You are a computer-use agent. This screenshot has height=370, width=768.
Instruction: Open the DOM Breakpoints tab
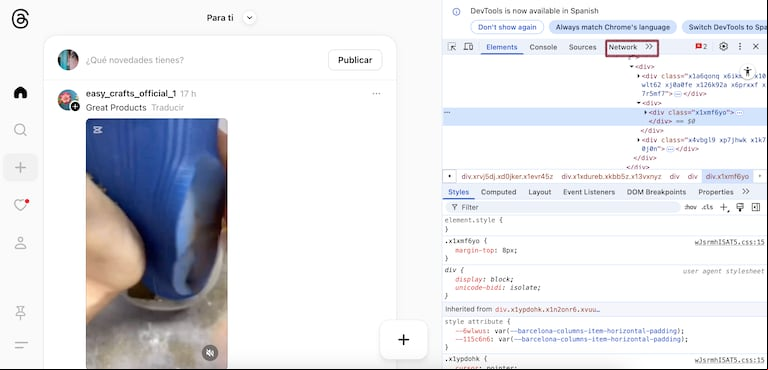pyautogui.click(x=656, y=192)
